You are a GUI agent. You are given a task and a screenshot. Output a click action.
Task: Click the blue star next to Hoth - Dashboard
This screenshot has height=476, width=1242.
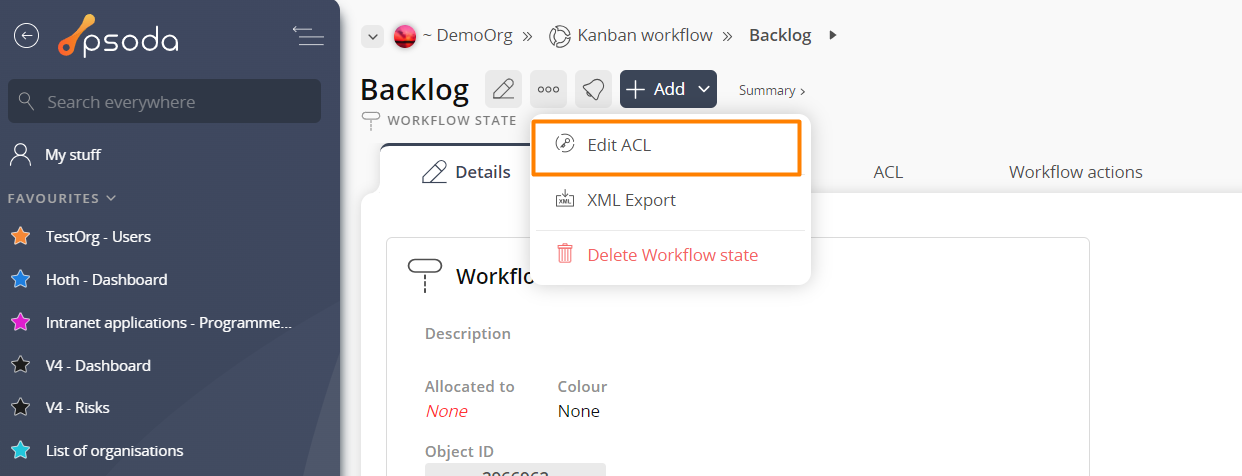point(20,280)
